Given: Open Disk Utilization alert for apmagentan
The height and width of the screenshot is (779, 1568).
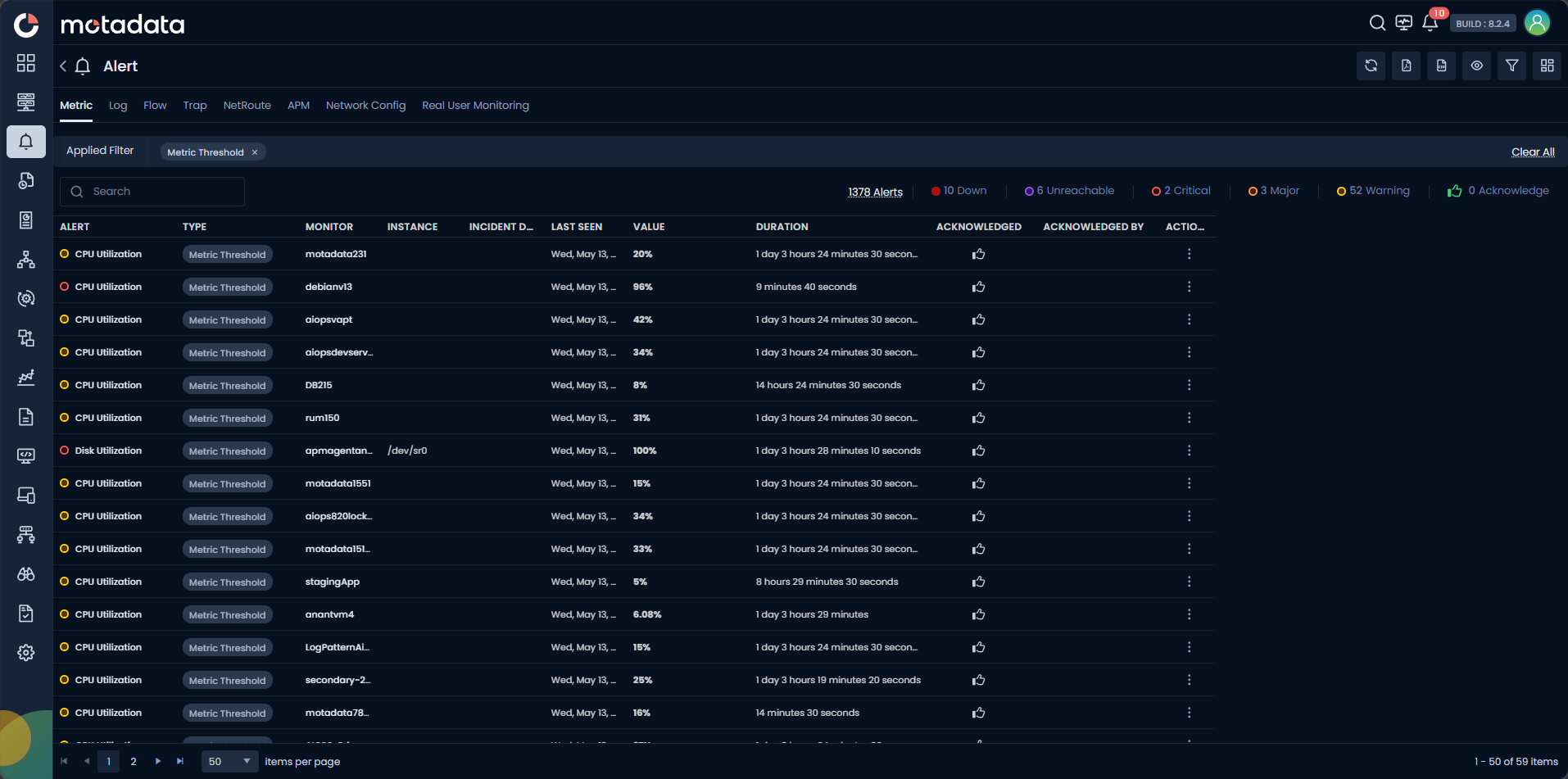Looking at the screenshot, I should tap(108, 451).
